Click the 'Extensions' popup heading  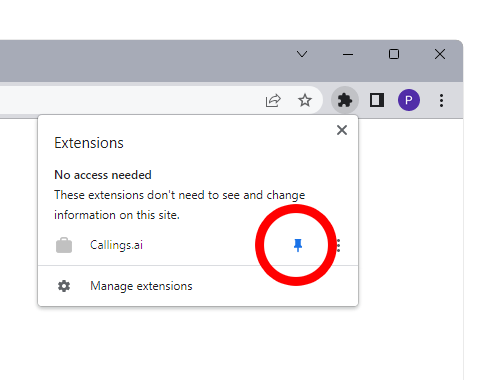pyautogui.click(x=89, y=143)
